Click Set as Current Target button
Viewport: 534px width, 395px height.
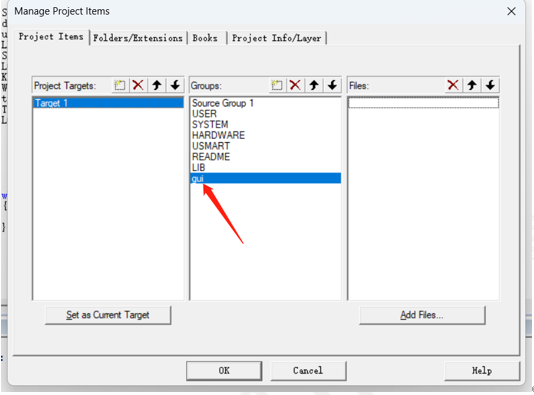pyautogui.click(x=108, y=315)
